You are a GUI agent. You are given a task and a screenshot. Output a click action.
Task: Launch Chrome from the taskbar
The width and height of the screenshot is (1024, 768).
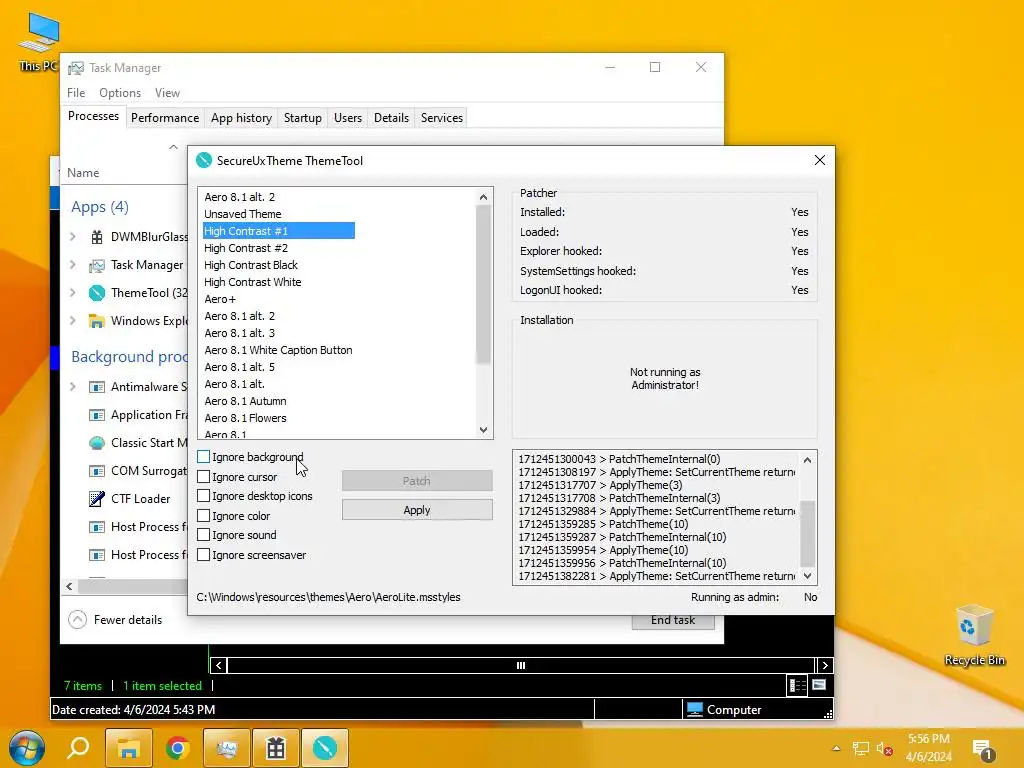(x=177, y=748)
